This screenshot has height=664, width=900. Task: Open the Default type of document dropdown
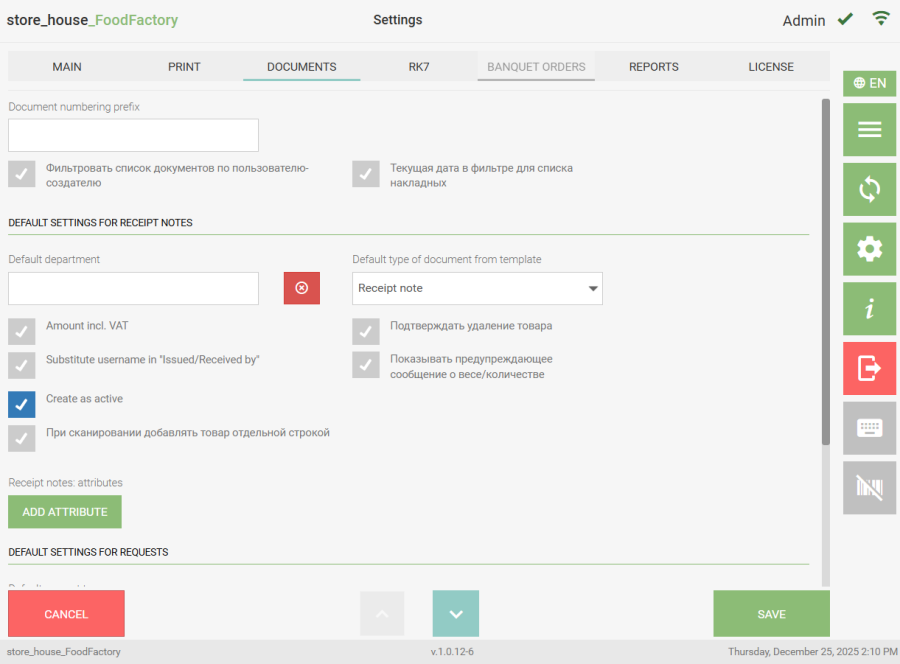click(x=477, y=288)
